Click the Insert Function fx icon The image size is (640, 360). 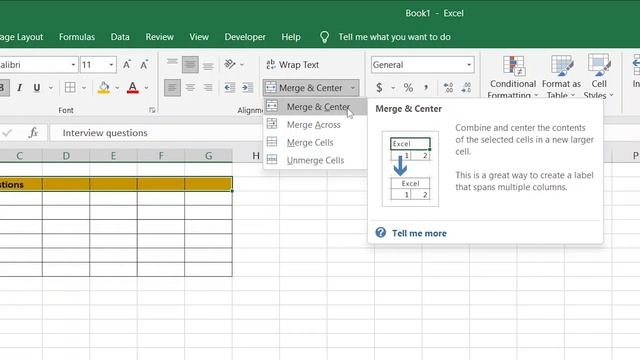pos(33,133)
